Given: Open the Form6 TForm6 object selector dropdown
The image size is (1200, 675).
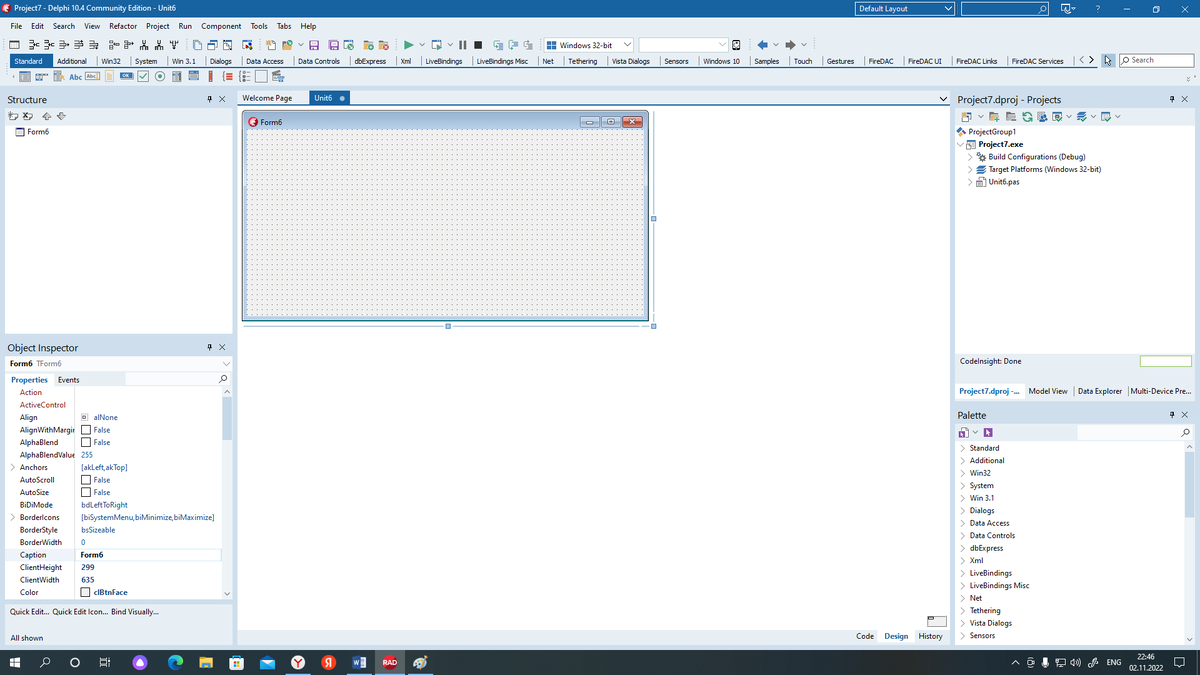Looking at the screenshot, I should tap(225, 363).
